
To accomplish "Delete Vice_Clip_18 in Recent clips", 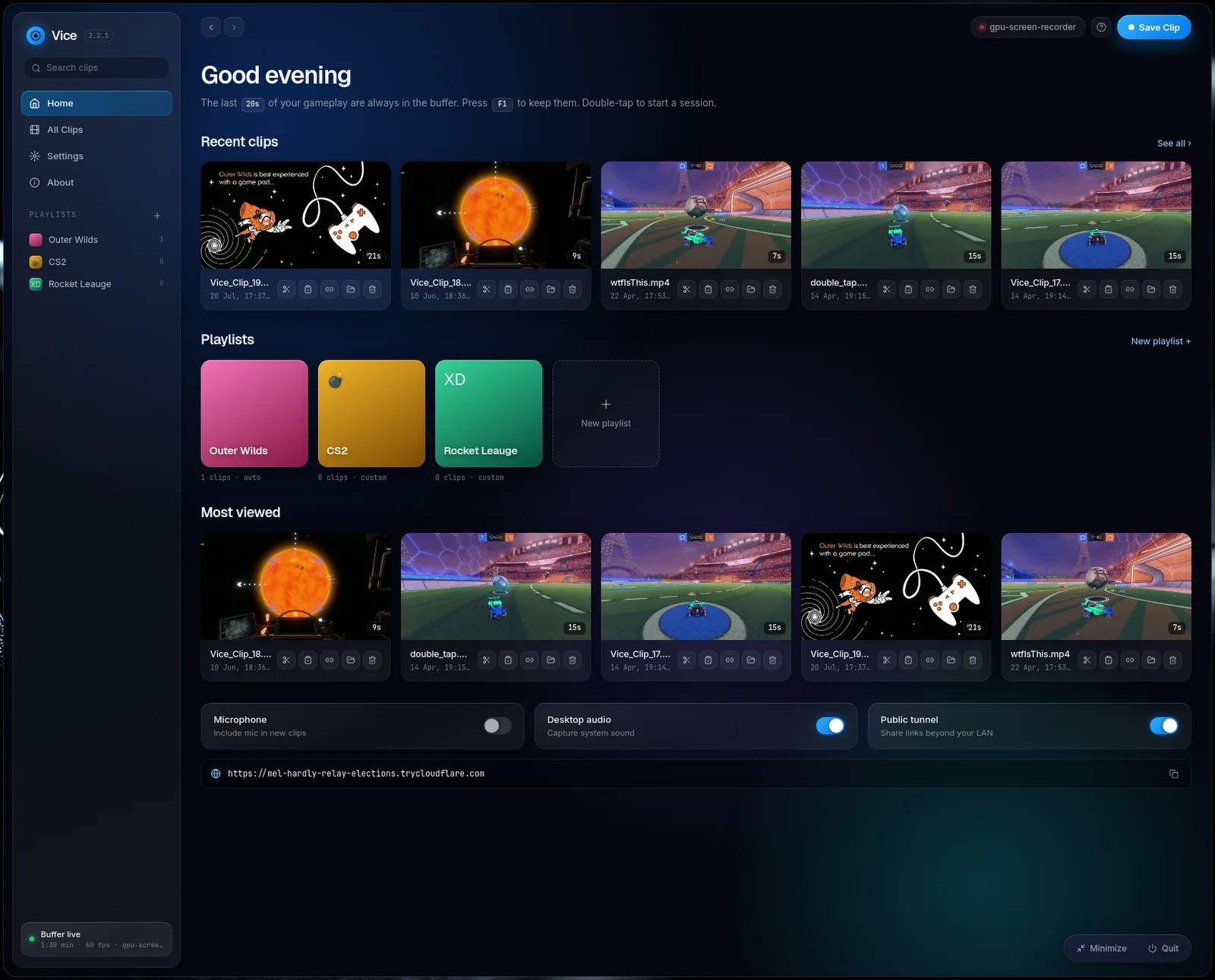I will point(573,289).
